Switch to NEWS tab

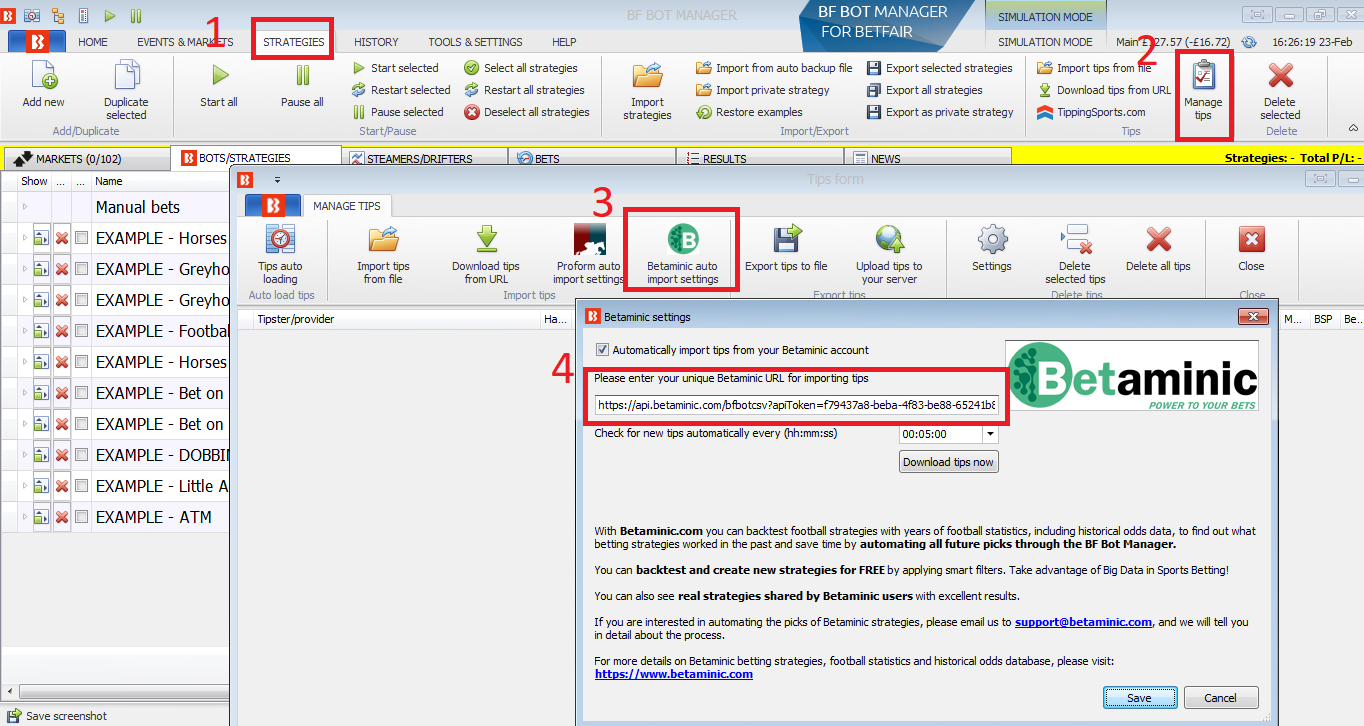(x=927, y=158)
